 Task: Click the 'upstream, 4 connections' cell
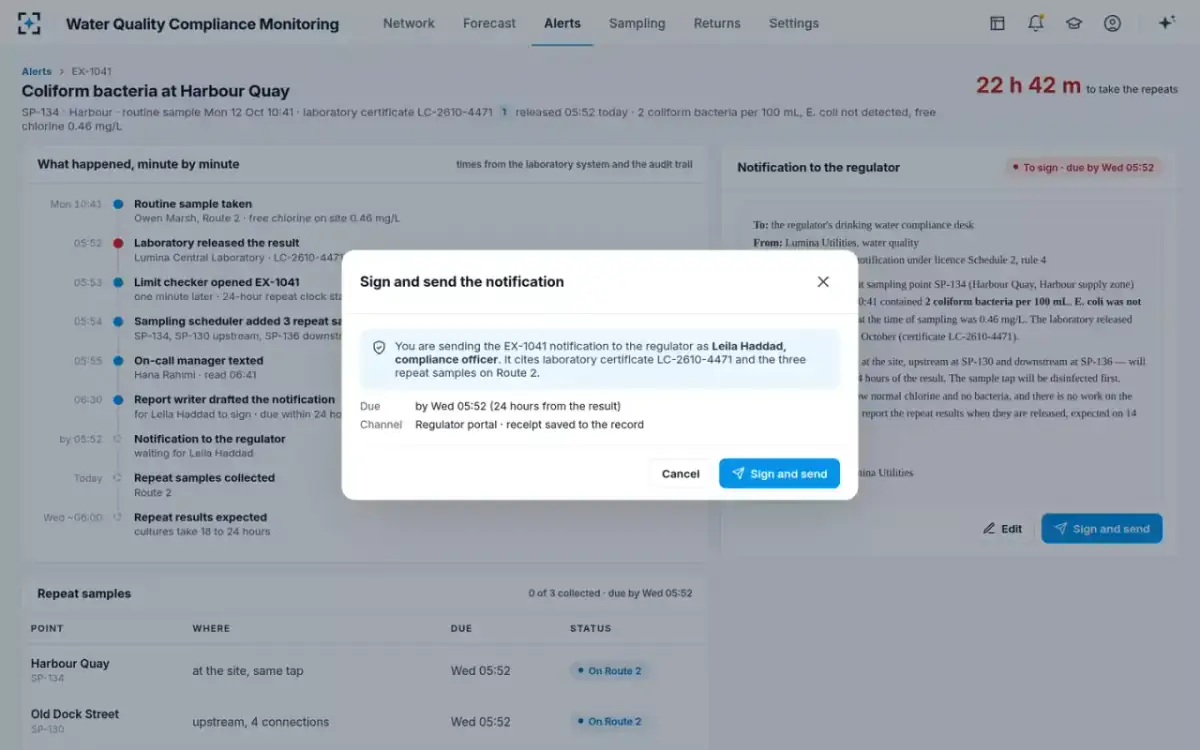pos(260,722)
